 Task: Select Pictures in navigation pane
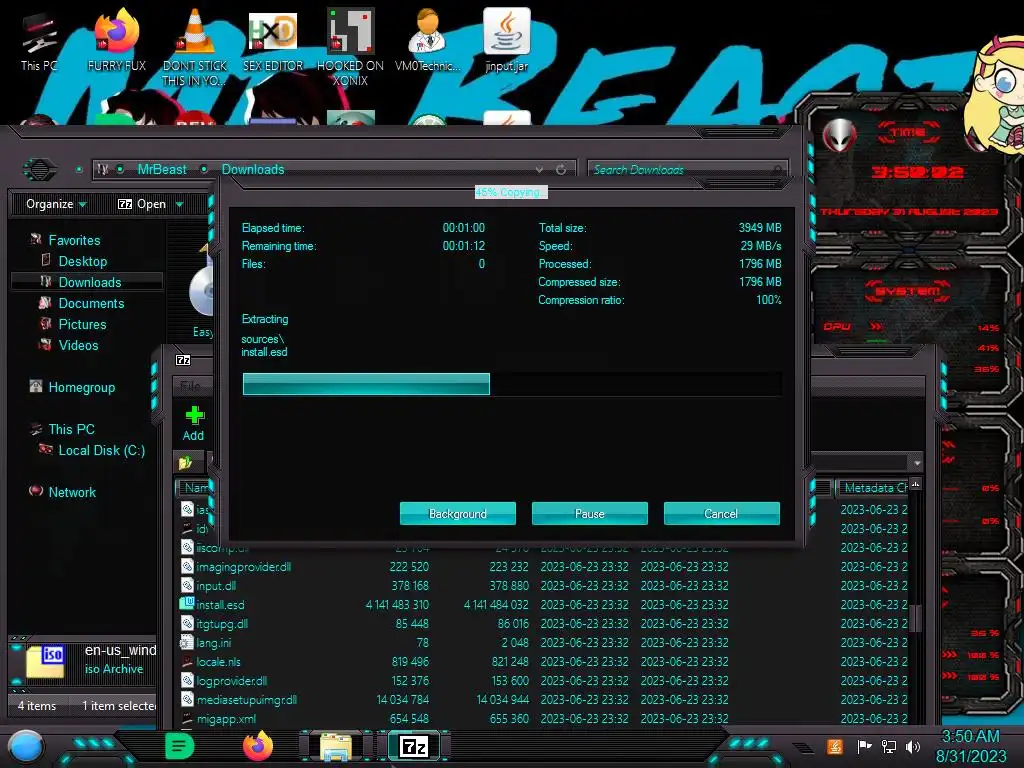[x=82, y=324]
